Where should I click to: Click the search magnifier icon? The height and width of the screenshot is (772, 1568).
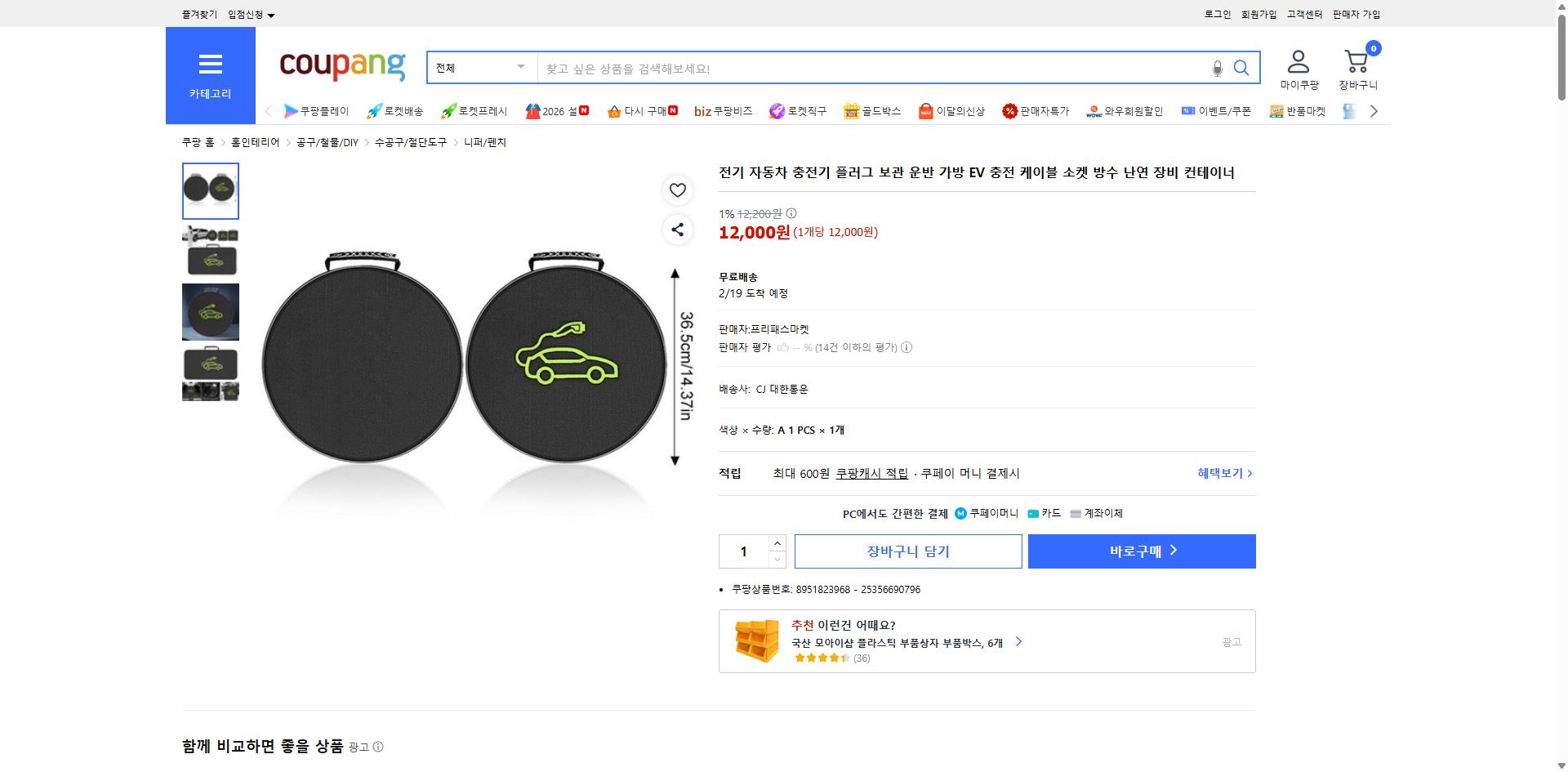click(1241, 68)
